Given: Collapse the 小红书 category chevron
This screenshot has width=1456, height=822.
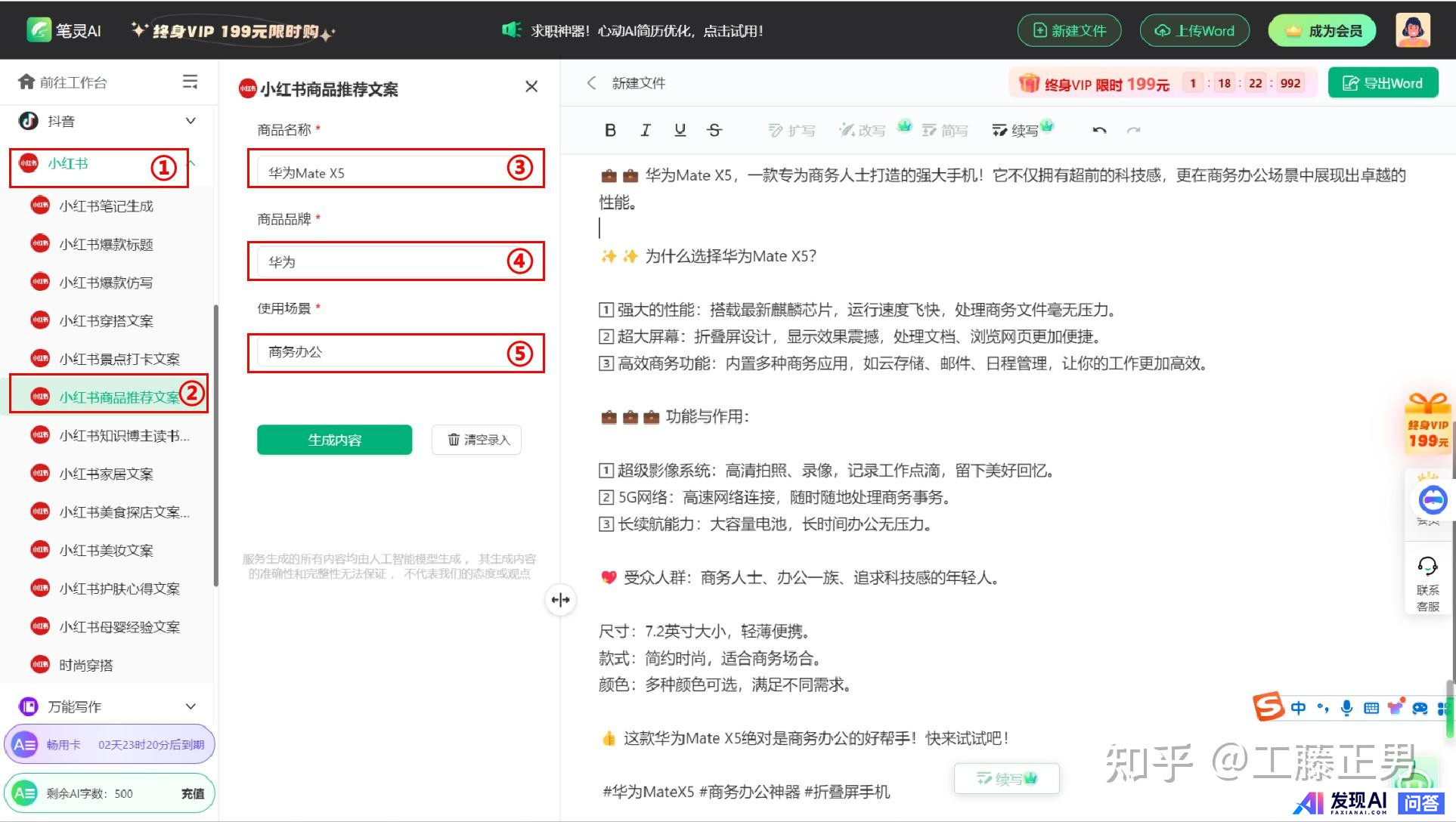Looking at the screenshot, I should (x=191, y=163).
